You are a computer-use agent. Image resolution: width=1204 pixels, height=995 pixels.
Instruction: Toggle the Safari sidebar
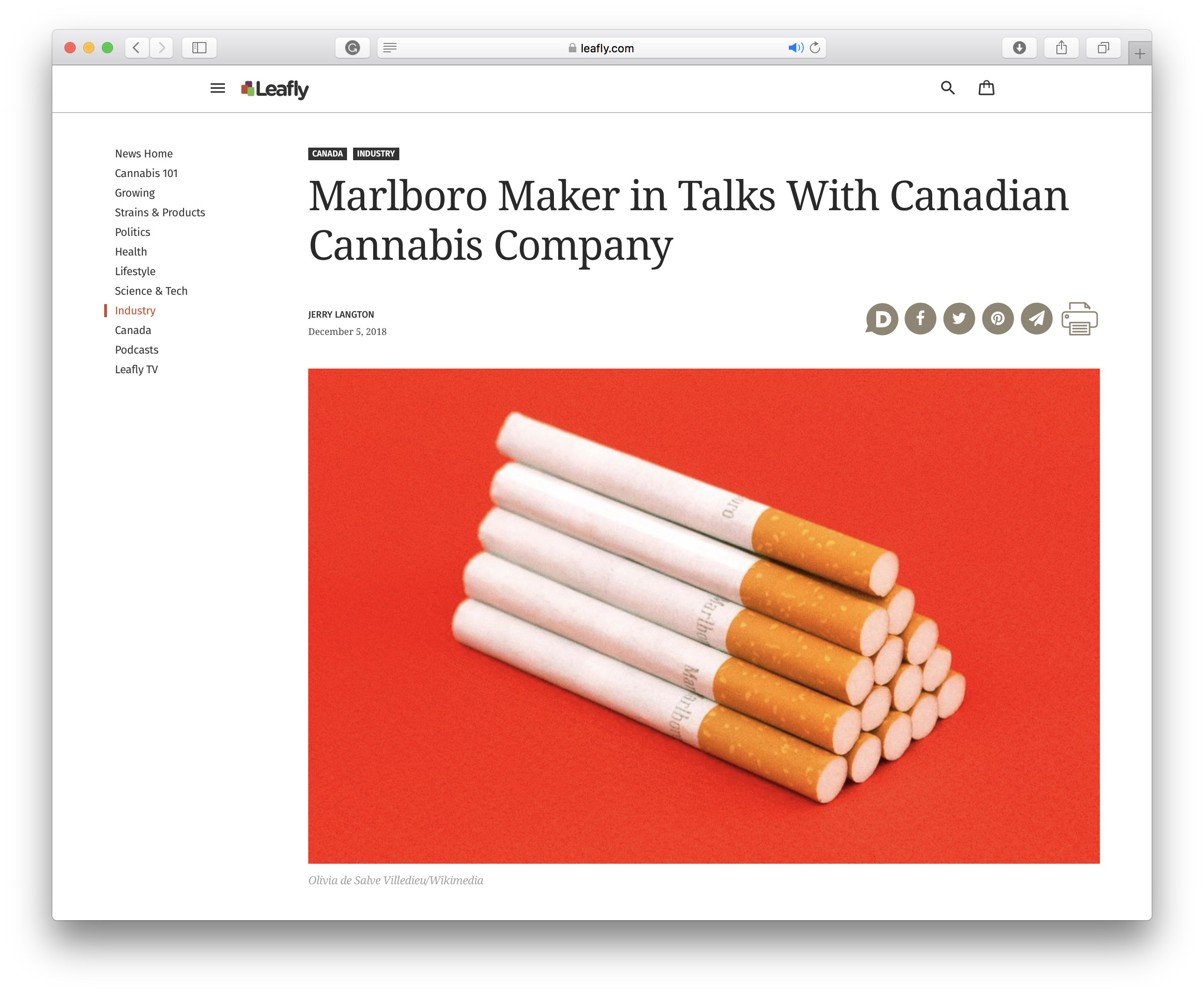pyautogui.click(x=199, y=48)
